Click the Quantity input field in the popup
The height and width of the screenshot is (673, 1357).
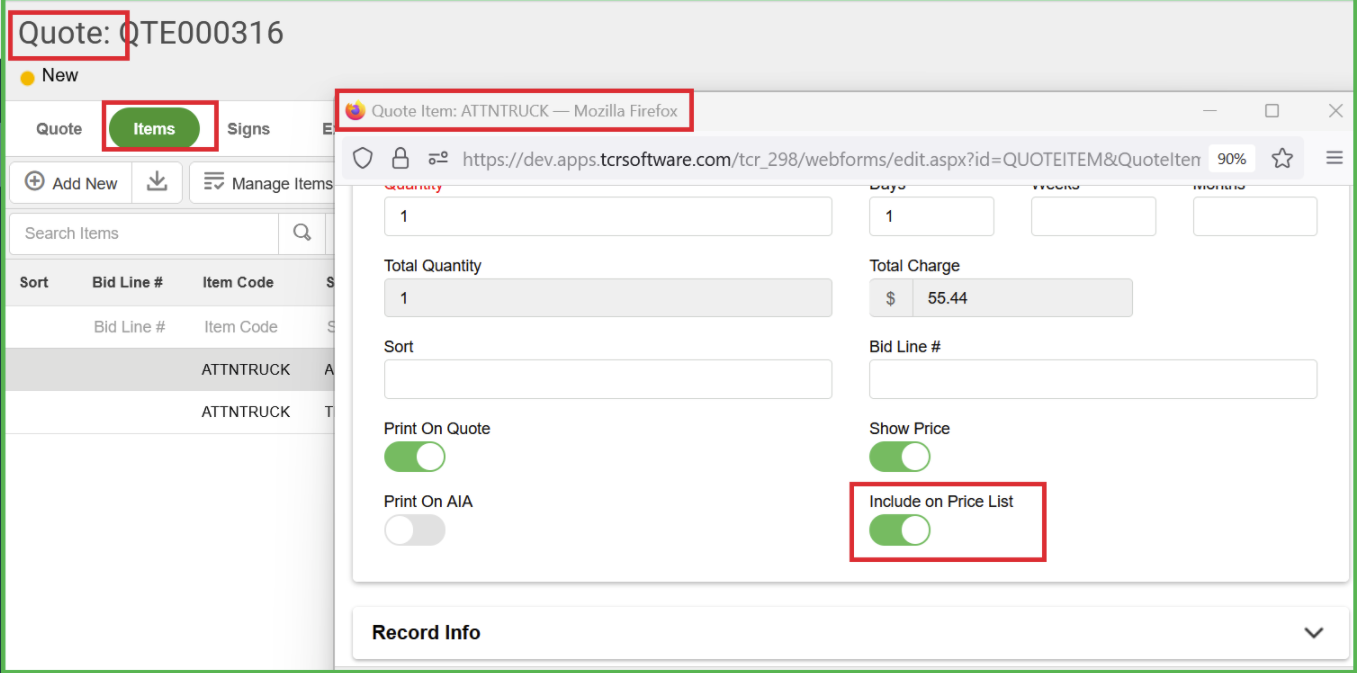pos(608,216)
